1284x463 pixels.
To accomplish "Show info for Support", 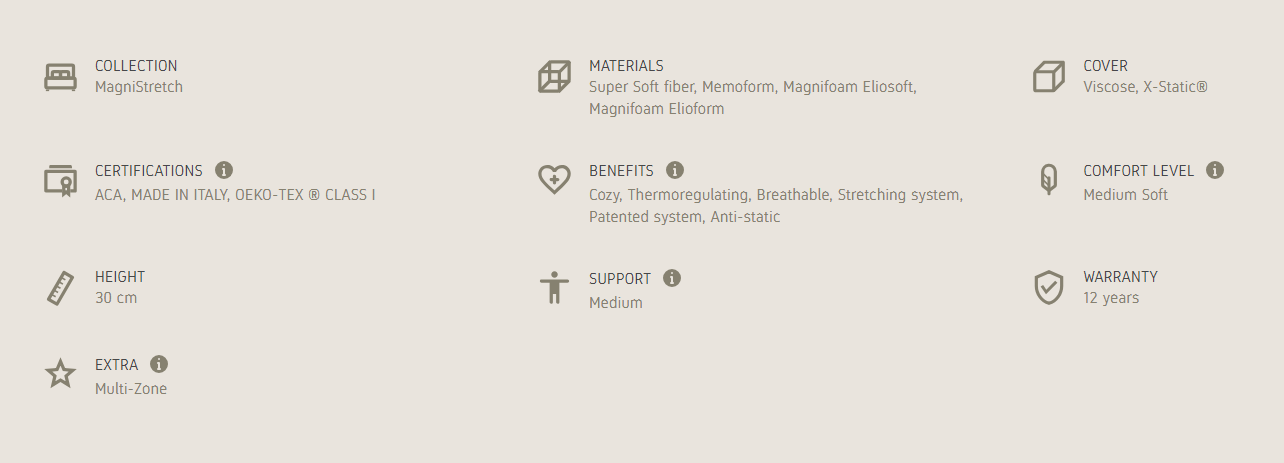I will click(672, 278).
